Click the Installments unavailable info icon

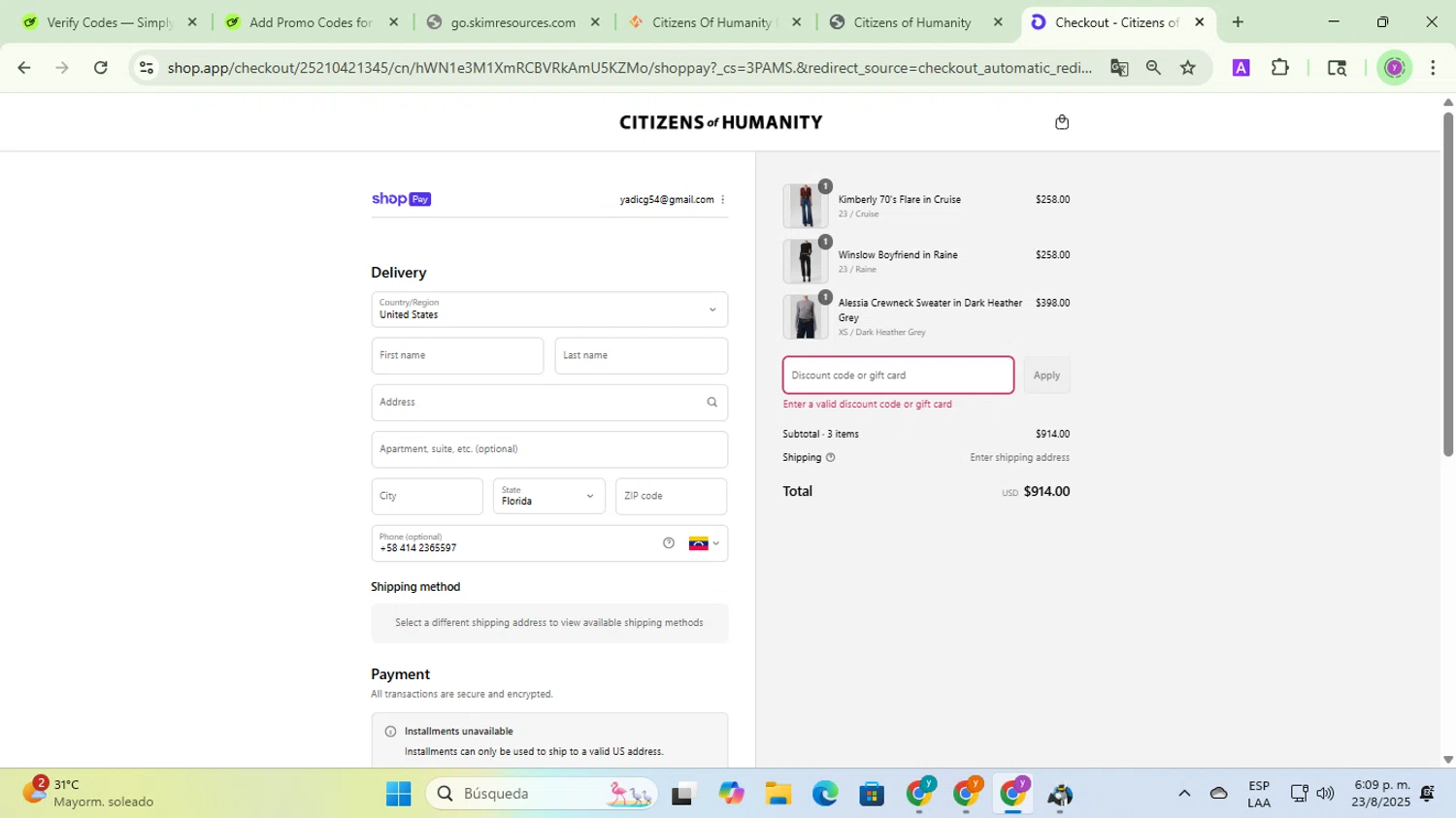point(390,732)
